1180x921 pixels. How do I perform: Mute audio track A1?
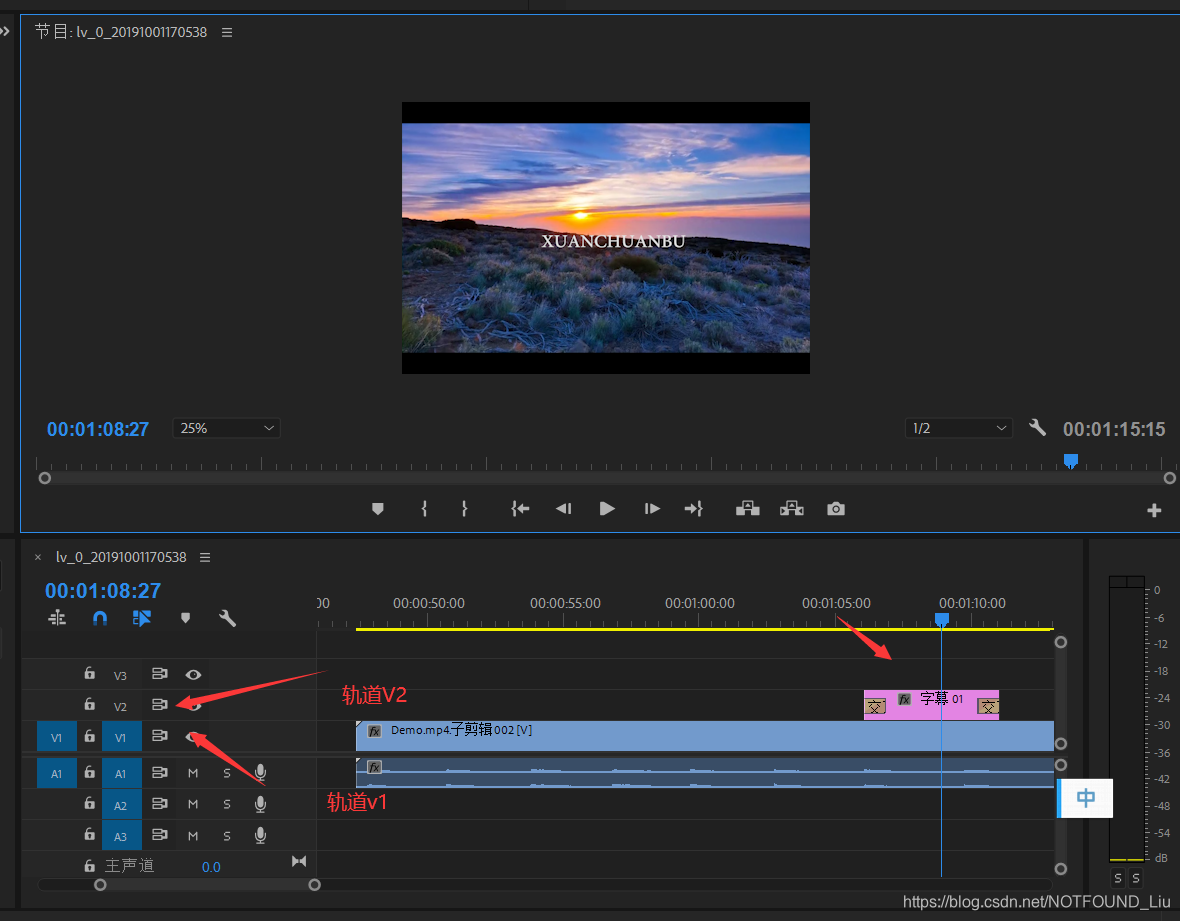(193, 773)
